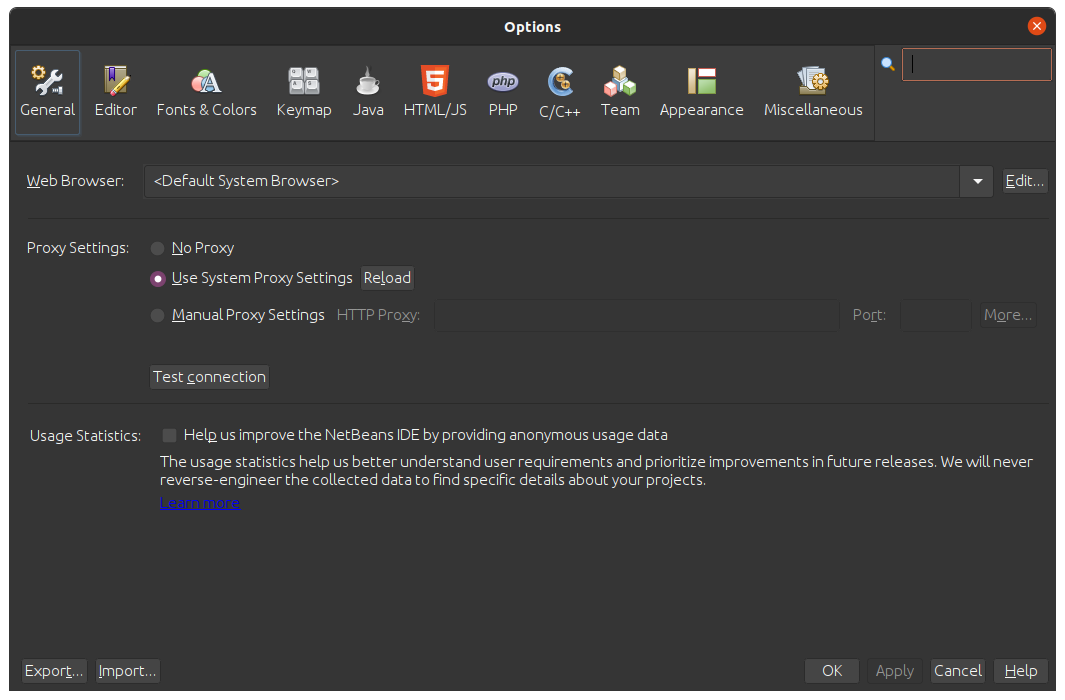Open the HTML/JS options category
1065x700 pixels.
[435, 92]
